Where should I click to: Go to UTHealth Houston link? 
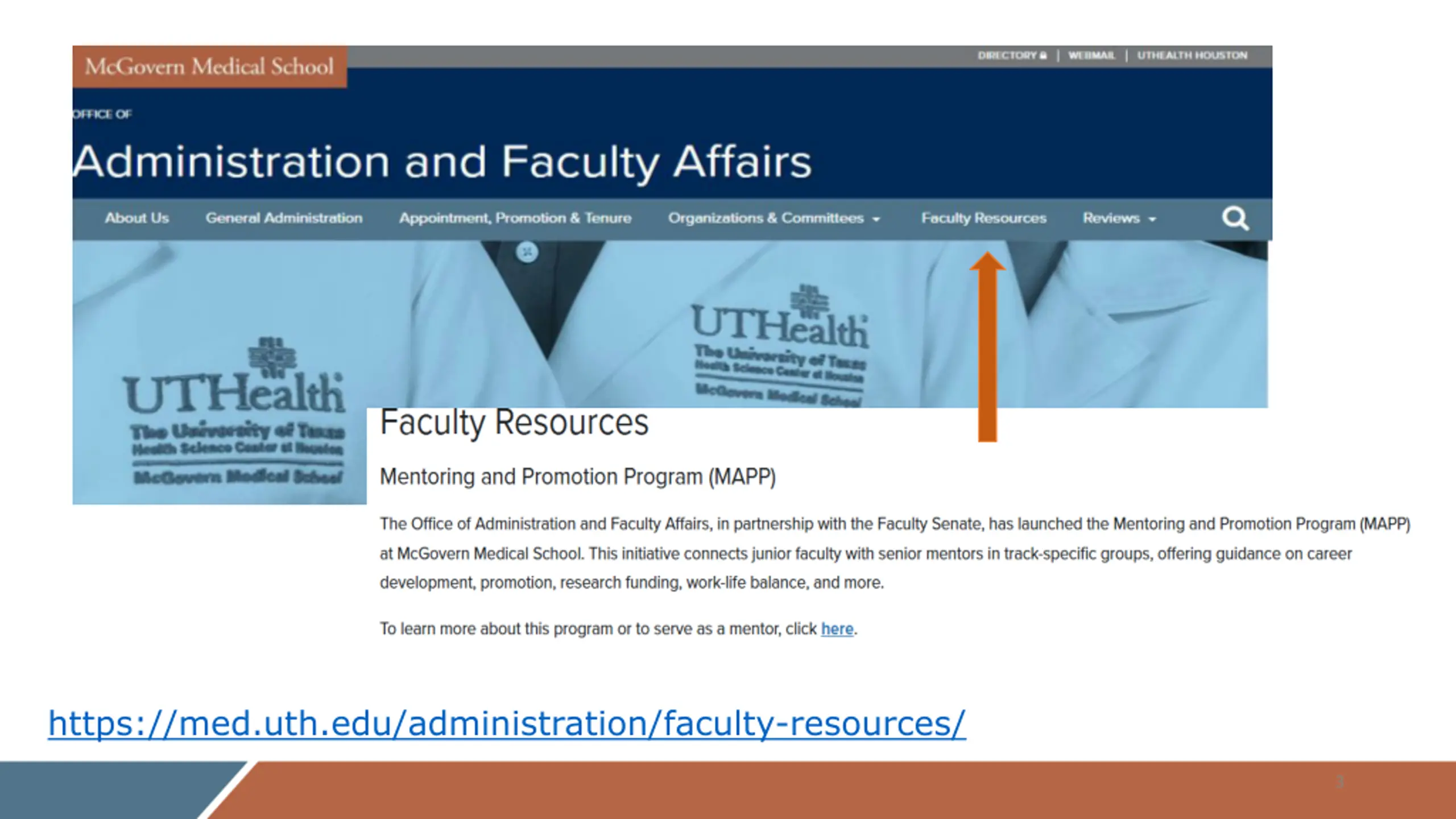[x=1192, y=55]
